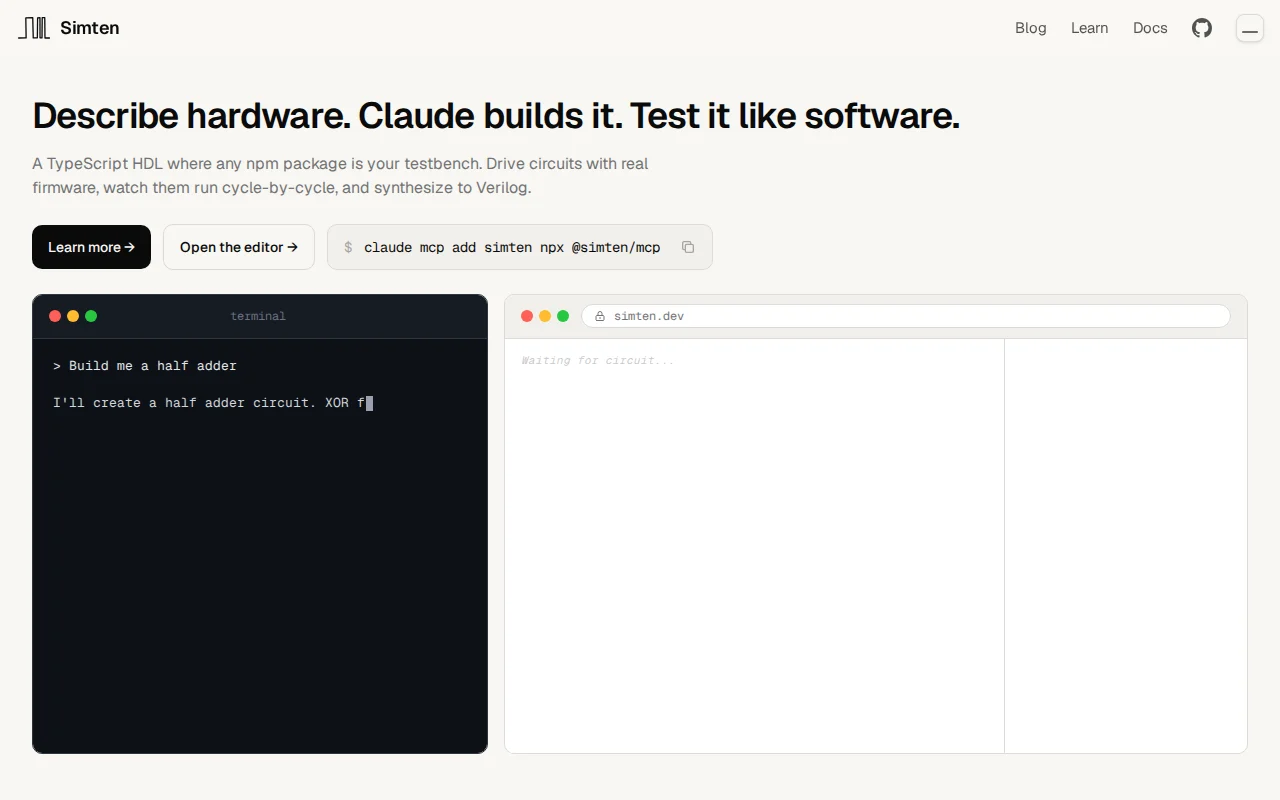Click the 'terminal' window title
1280x800 pixels.
point(258,316)
